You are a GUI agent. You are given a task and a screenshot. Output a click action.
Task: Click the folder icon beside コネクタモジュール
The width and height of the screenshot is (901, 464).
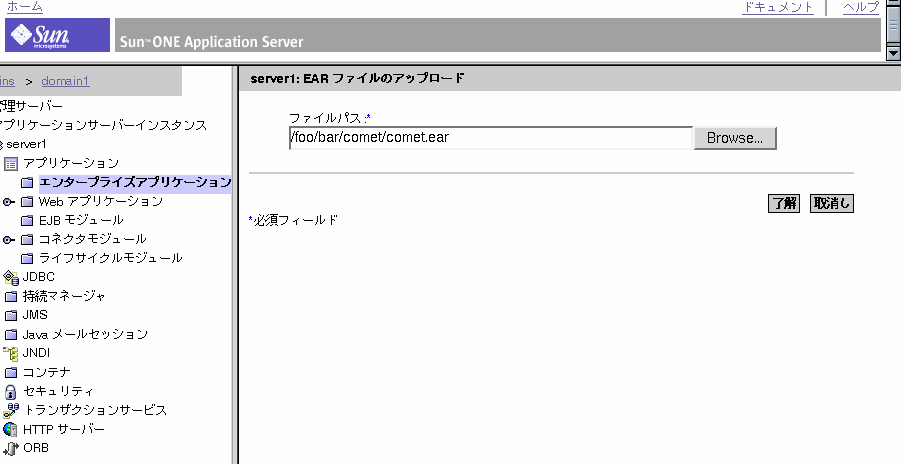pyautogui.click(x=27, y=240)
